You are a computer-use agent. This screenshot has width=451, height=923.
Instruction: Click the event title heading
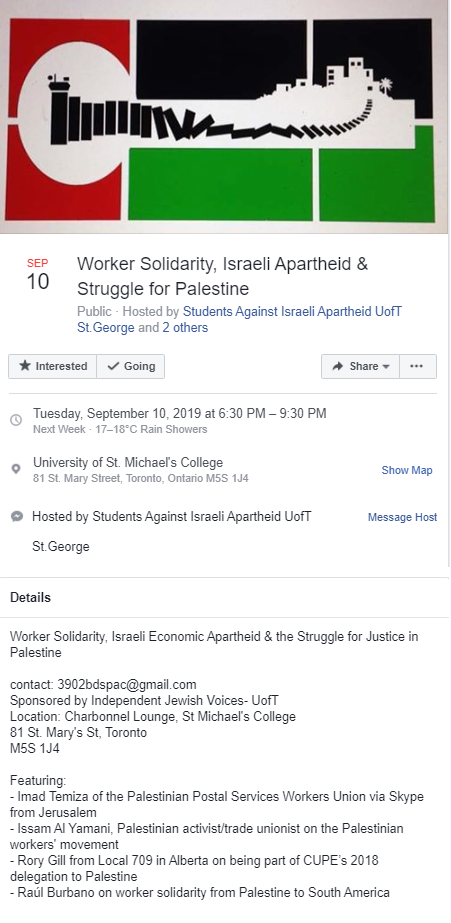(223, 276)
